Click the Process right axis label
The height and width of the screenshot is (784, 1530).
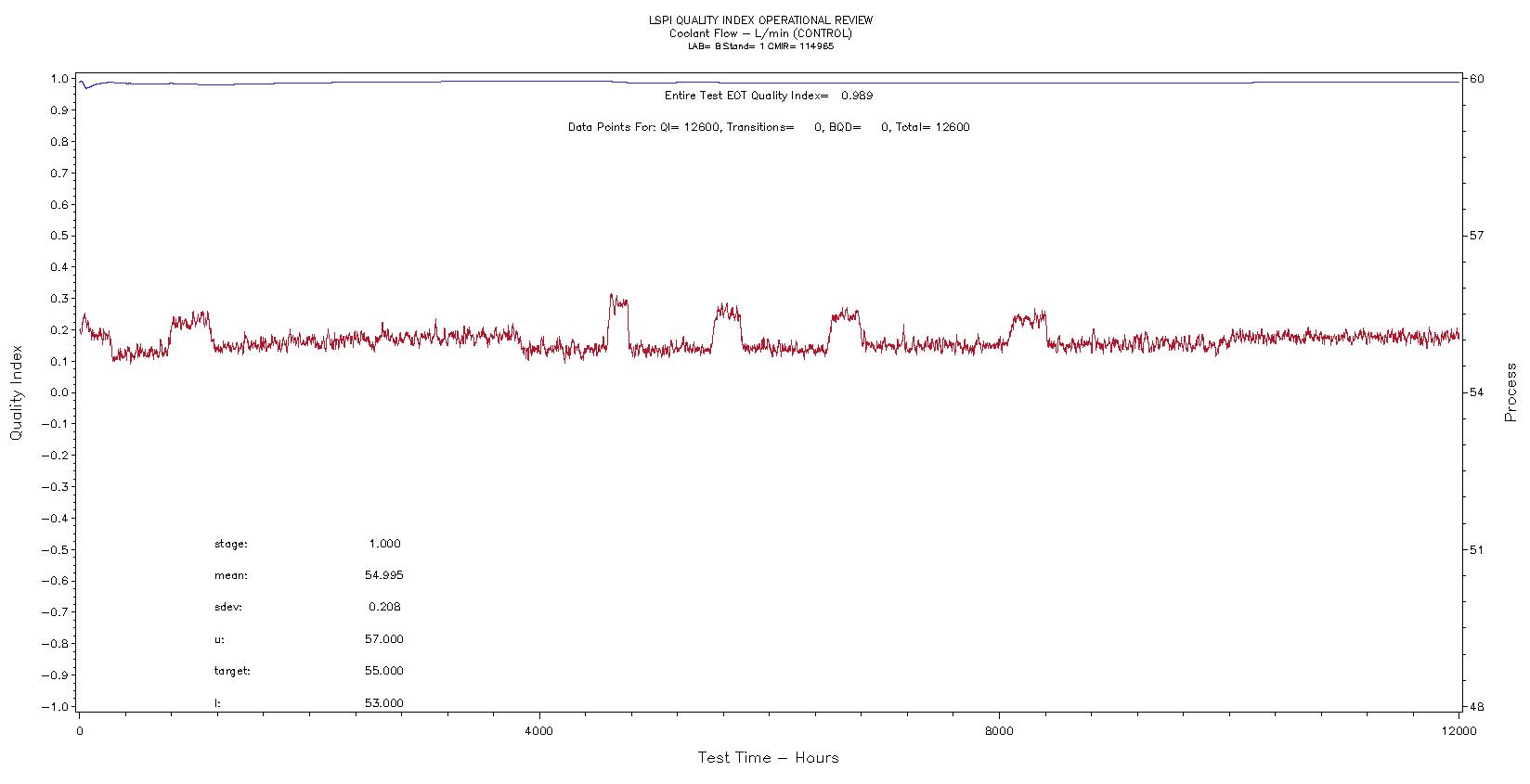pyautogui.click(x=1511, y=392)
